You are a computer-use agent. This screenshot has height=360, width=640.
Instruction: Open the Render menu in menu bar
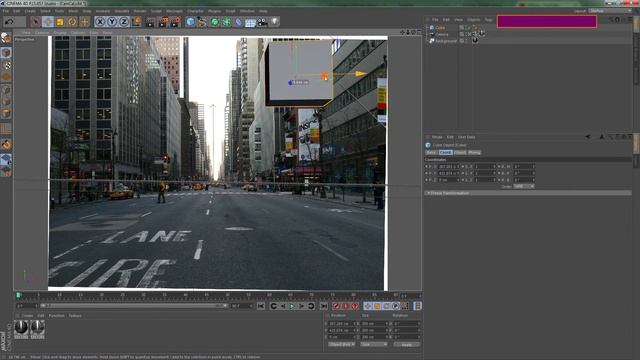tap(140, 11)
